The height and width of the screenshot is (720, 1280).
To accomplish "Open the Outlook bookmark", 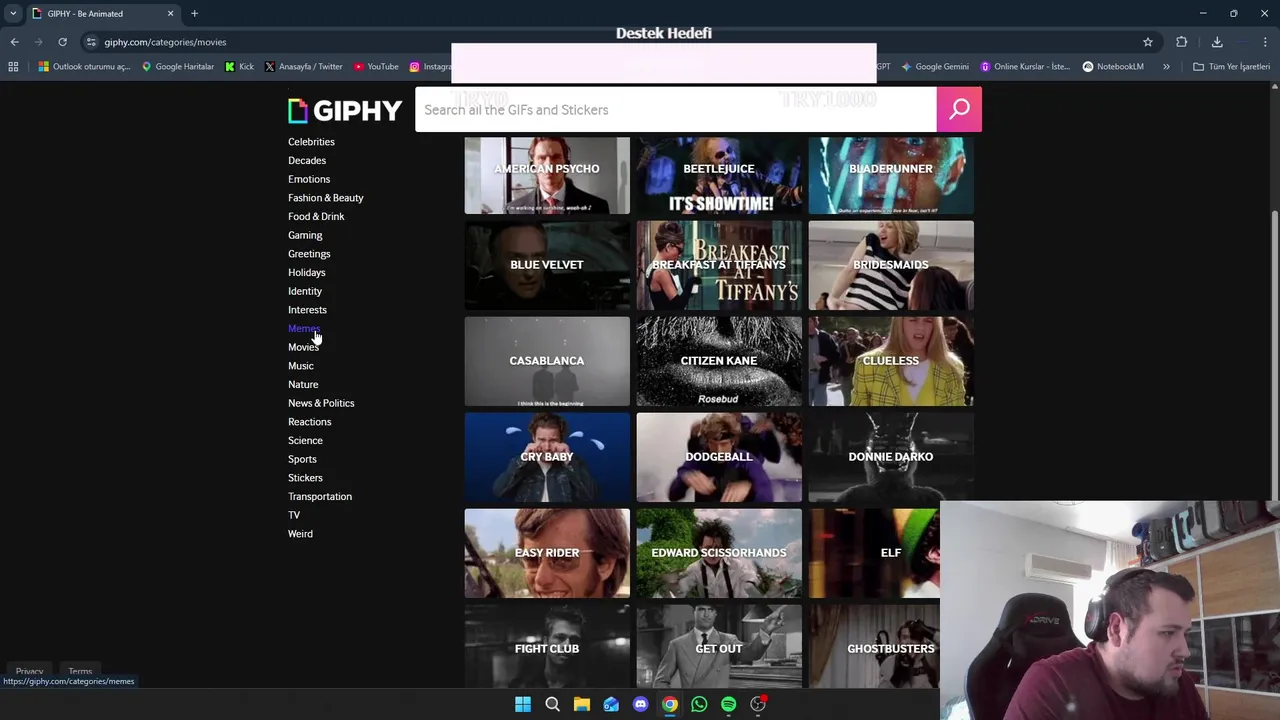I will tap(84, 67).
